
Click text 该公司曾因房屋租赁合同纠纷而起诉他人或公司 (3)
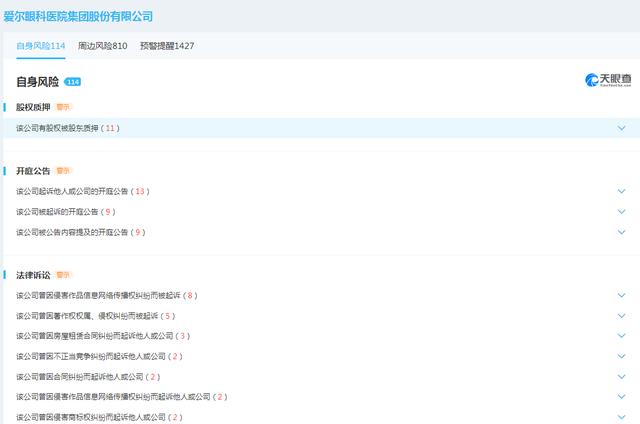103,336
